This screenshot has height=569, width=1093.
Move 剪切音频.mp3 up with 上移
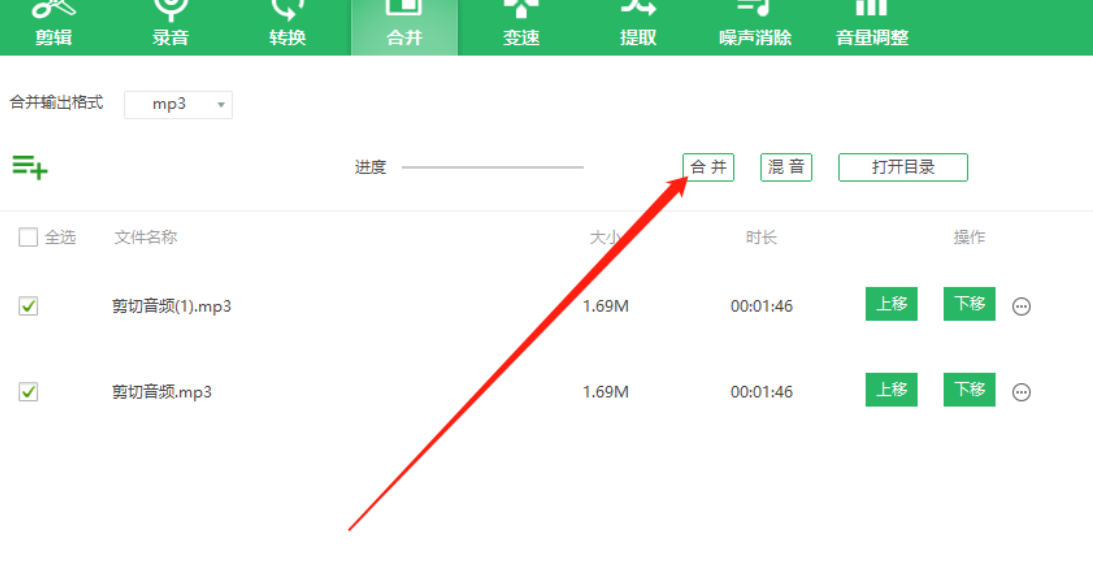pos(892,390)
